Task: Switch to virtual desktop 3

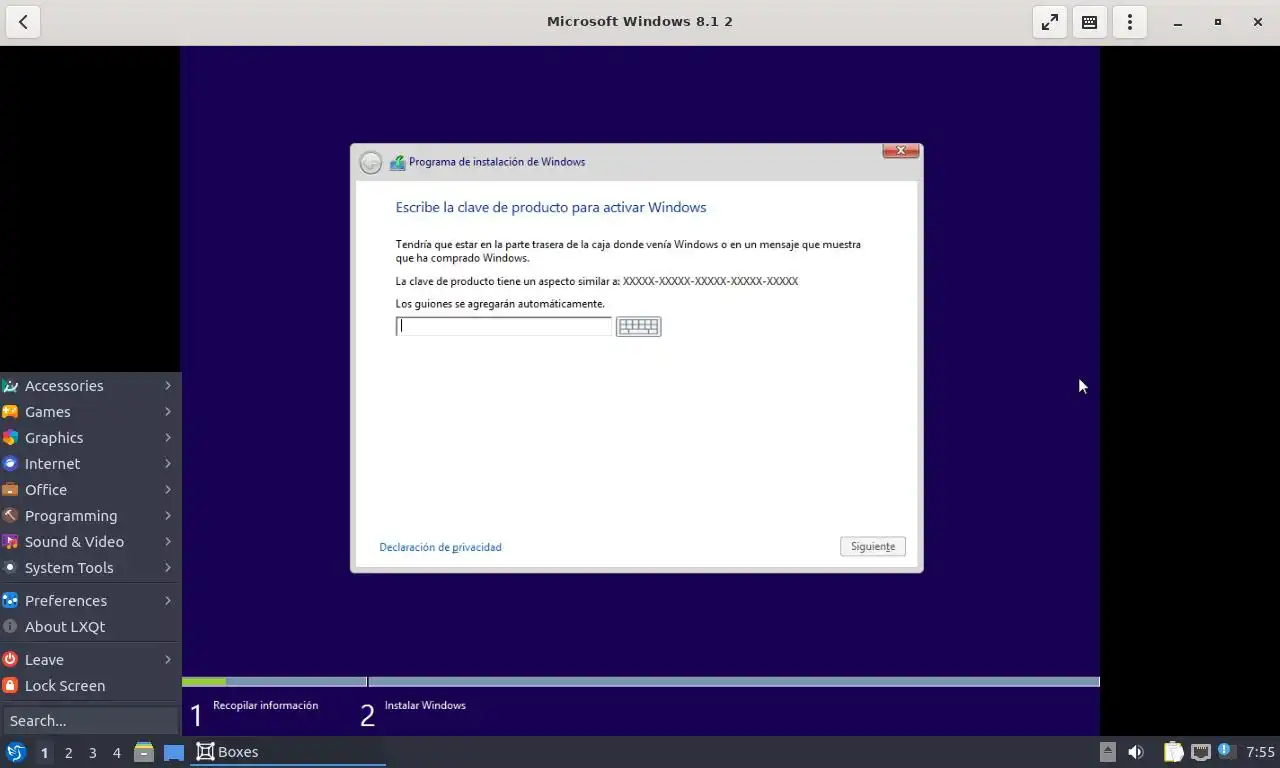Action: click(x=92, y=752)
